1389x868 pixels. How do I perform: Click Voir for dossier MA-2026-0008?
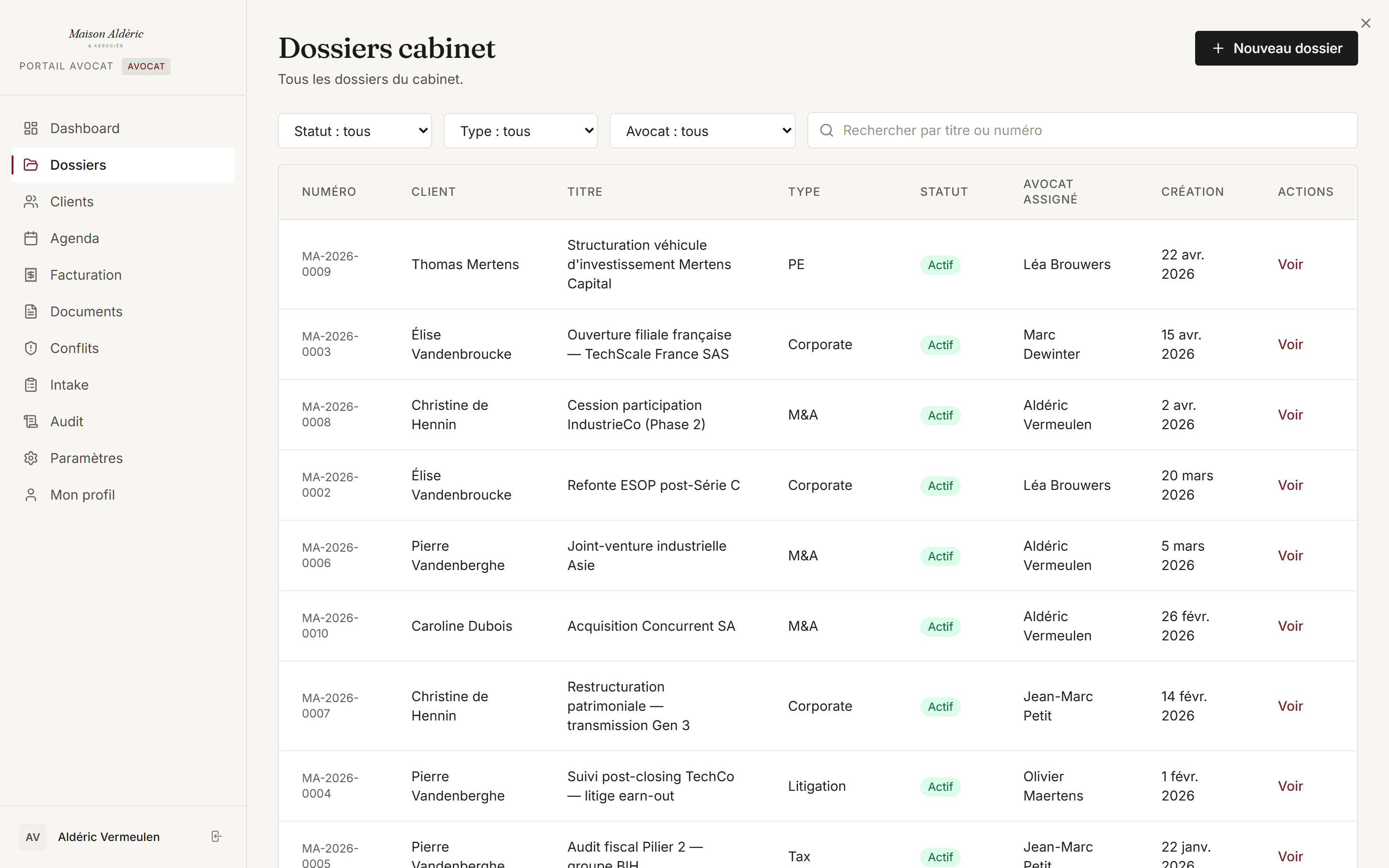coord(1290,415)
